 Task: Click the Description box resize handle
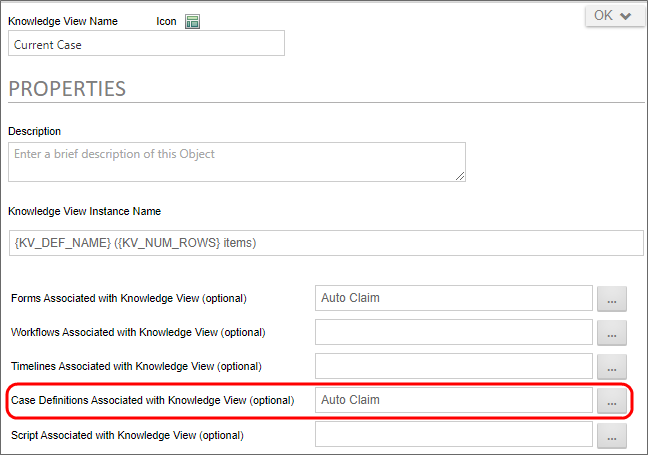[460, 176]
